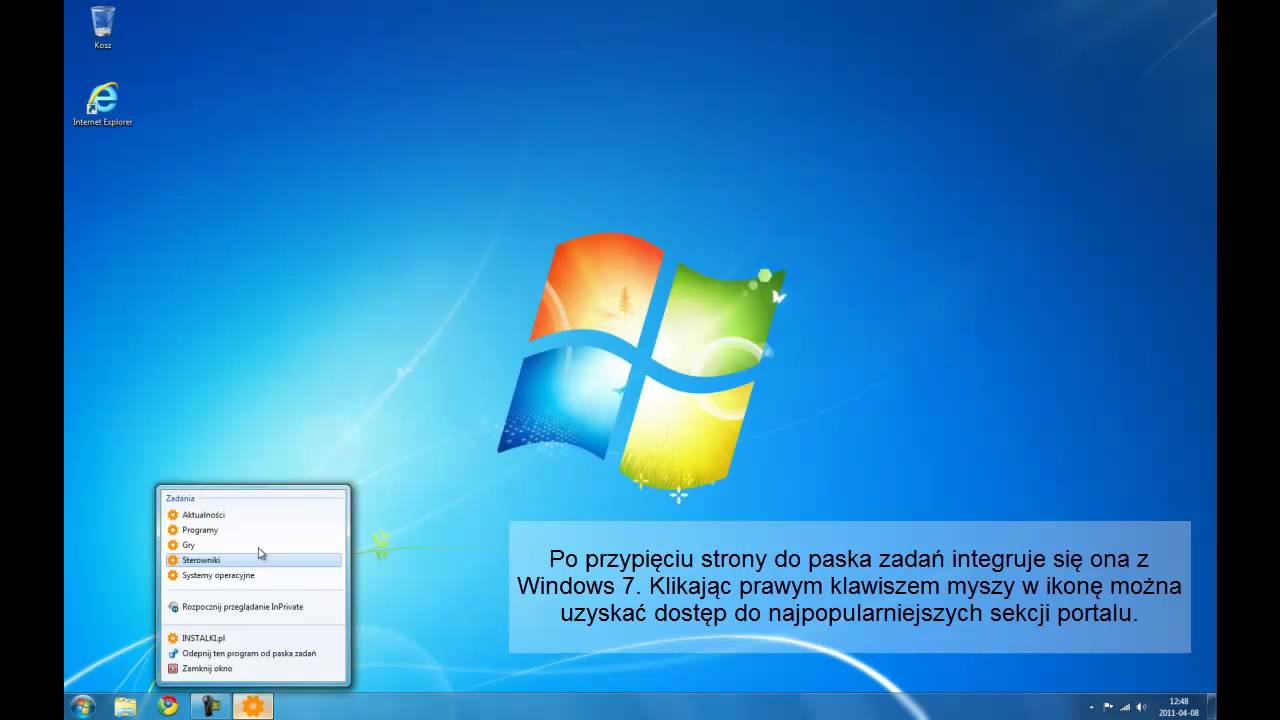
Task: Click the gear icon beside Programy
Action: pyautogui.click(x=173, y=530)
